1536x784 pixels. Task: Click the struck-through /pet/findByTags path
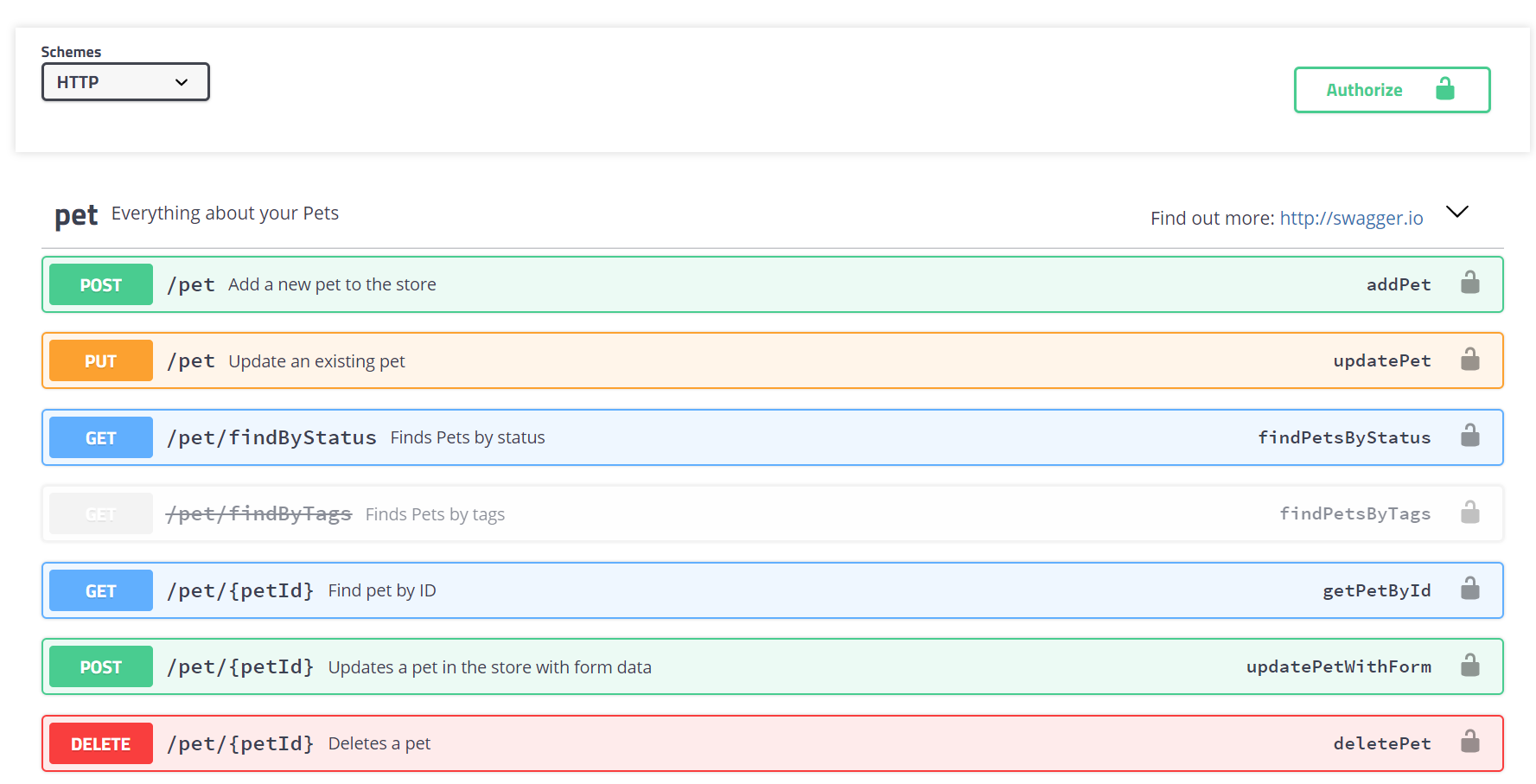tap(259, 513)
